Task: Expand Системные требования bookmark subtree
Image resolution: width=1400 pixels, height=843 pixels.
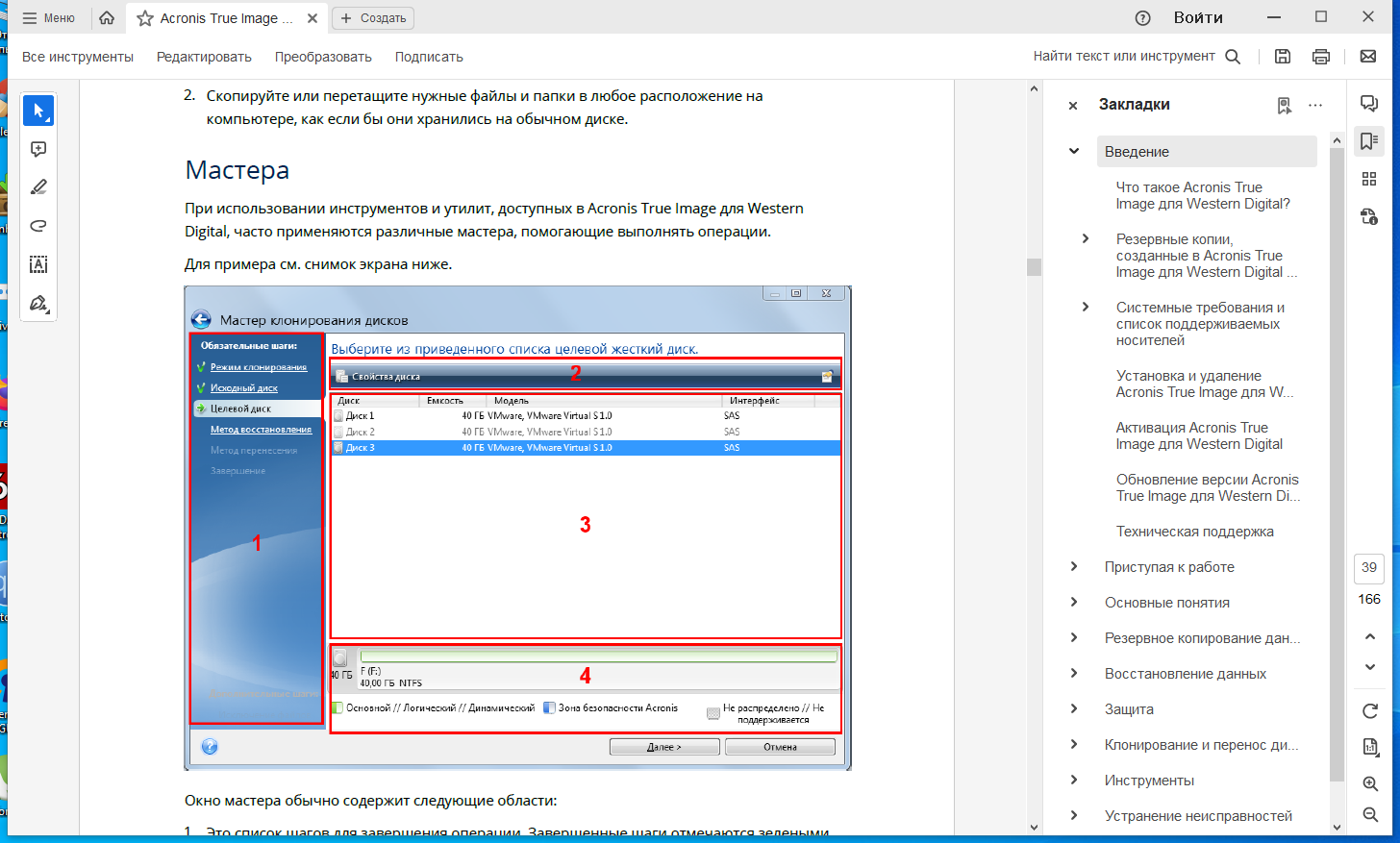Action: (x=1086, y=307)
